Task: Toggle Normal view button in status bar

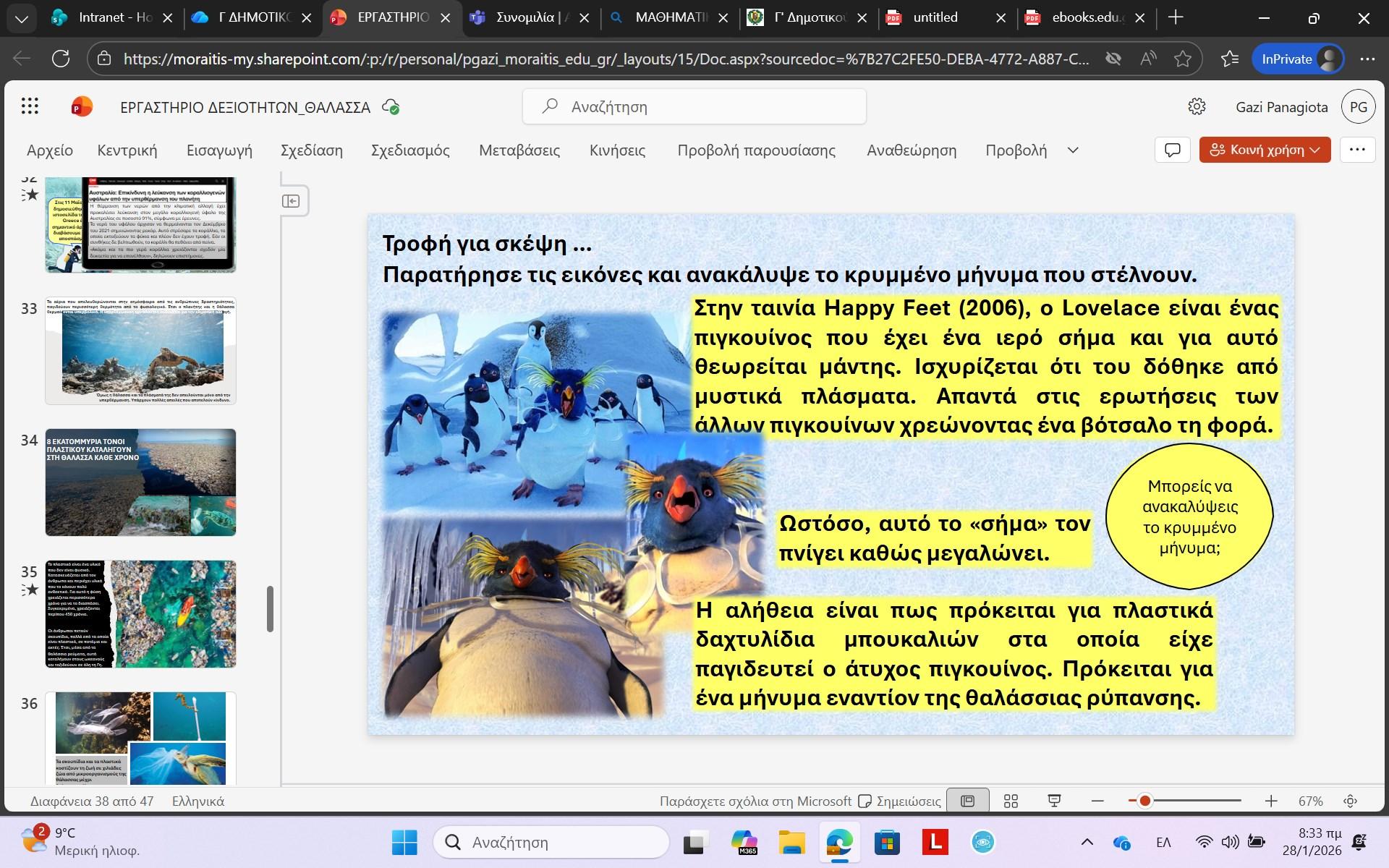Action: (x=967, y=801)
